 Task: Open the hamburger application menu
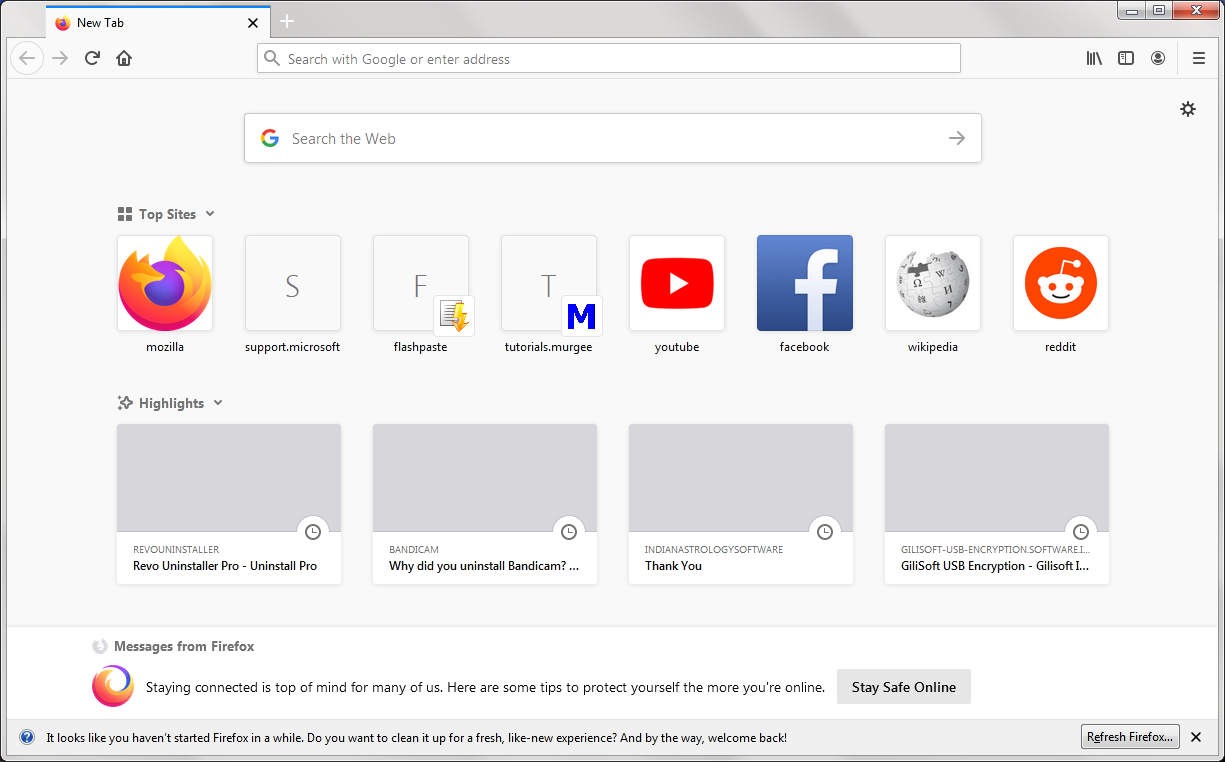(x=1198, y=58)
